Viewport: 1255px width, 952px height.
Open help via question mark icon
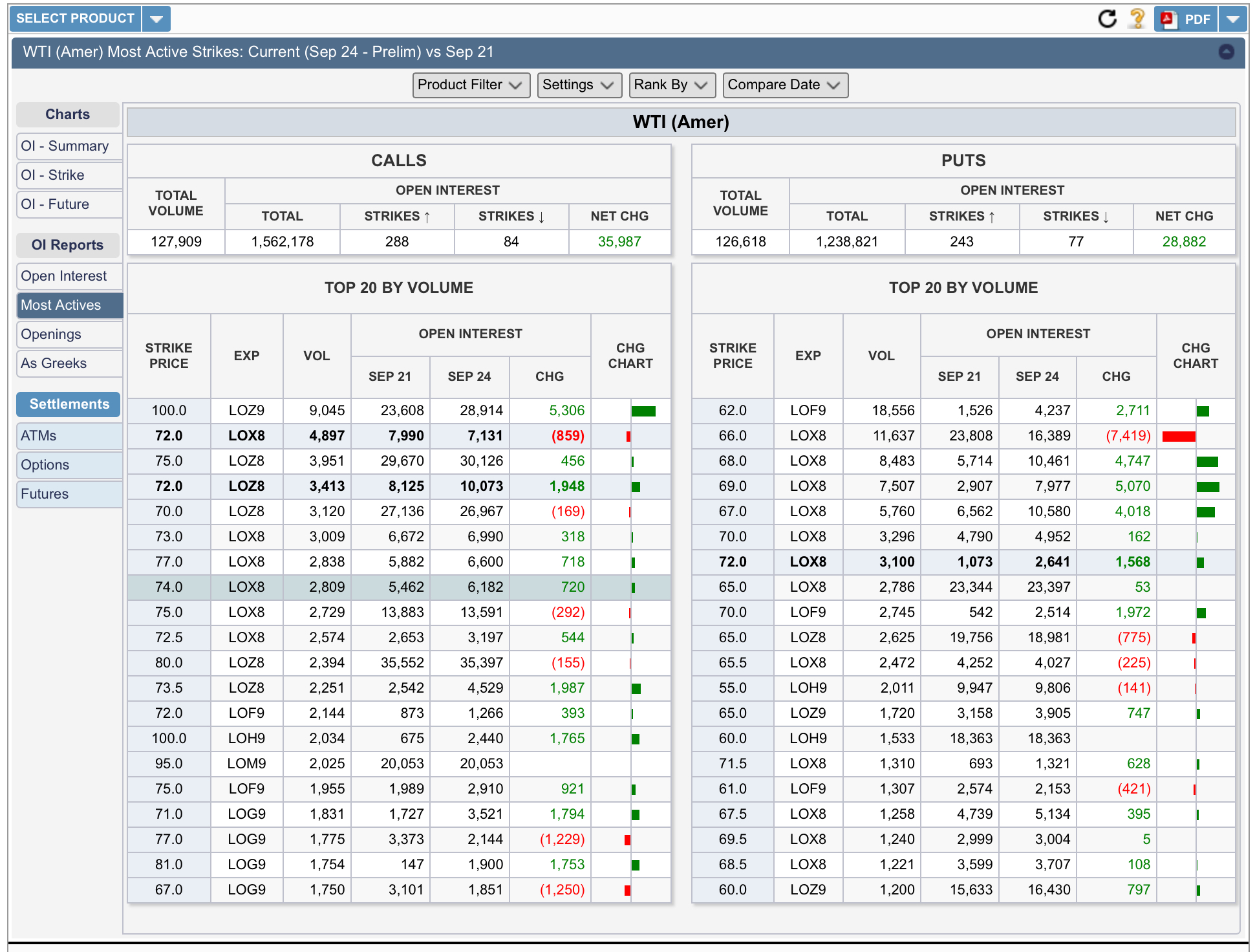point(1137,19)
